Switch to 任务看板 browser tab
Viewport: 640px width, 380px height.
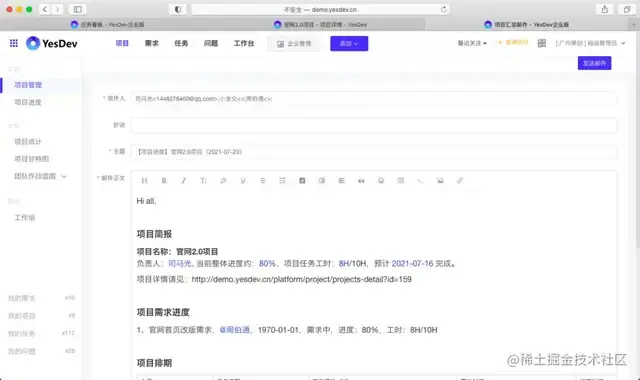click(107, 24)
